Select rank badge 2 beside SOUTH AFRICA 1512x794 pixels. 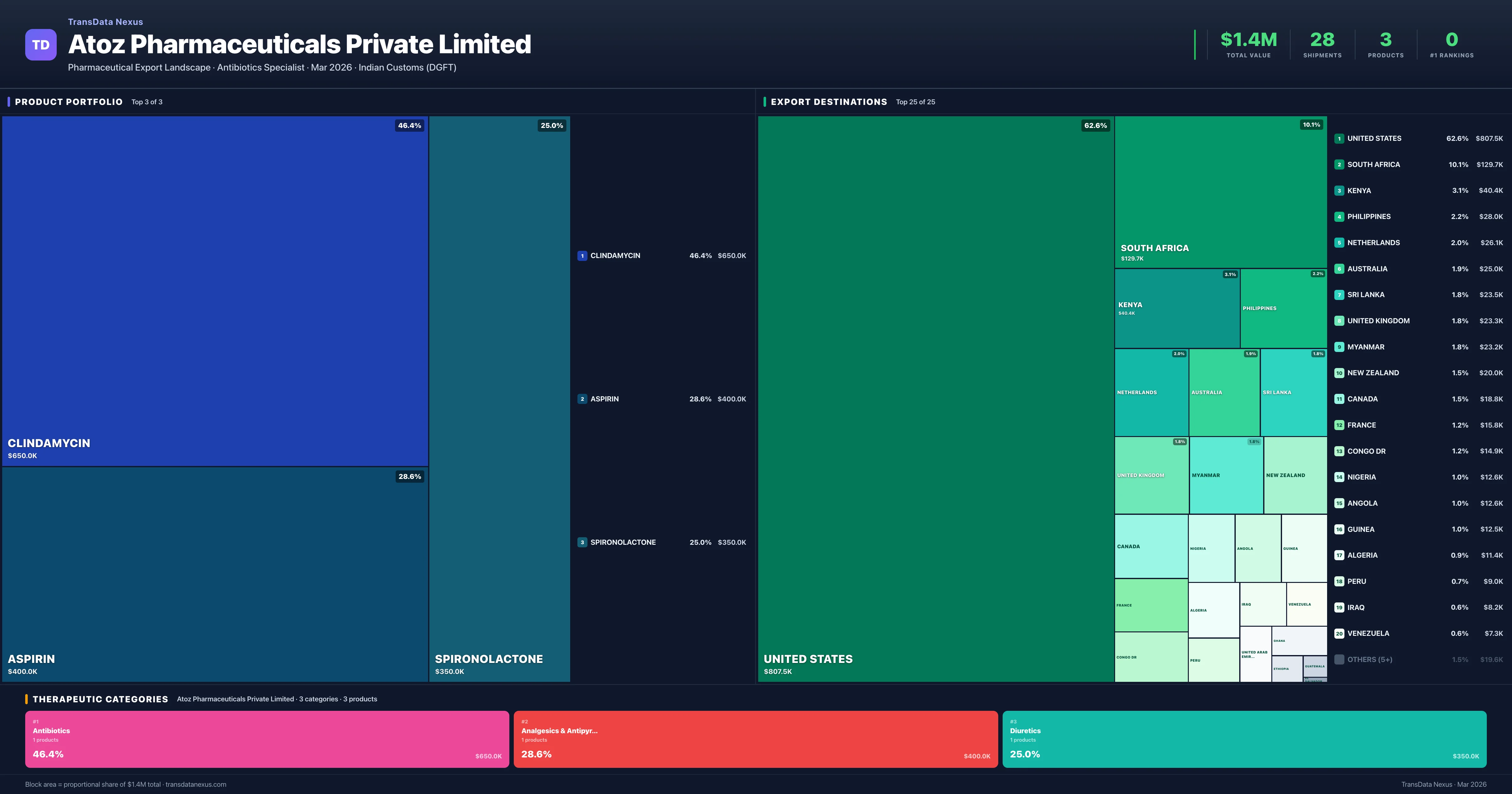point(1339,164)
